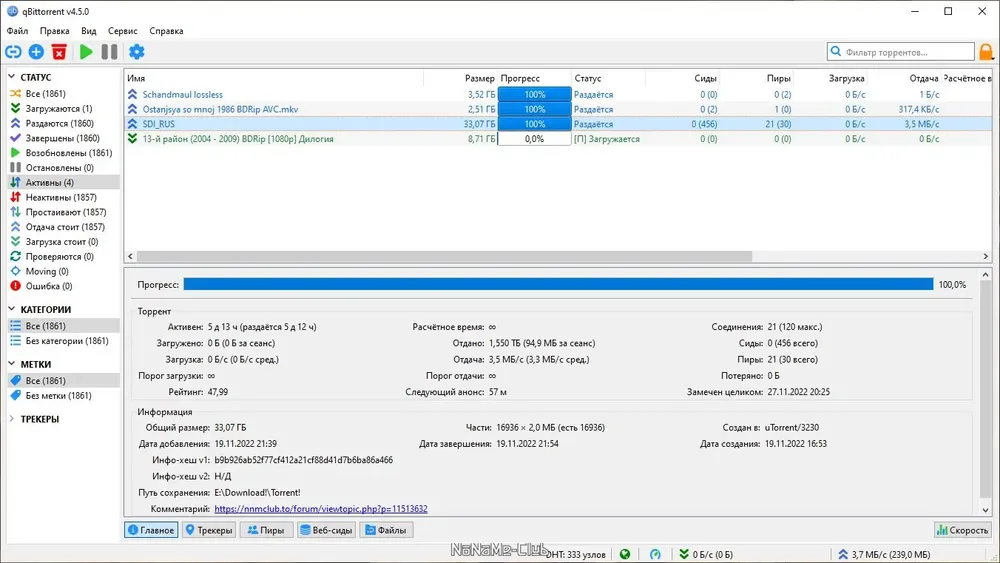Toggle the Скорость speed graph button
The width and height of the screenshot is (1000, 563).
pyautogui.click(x=962, y=530)
